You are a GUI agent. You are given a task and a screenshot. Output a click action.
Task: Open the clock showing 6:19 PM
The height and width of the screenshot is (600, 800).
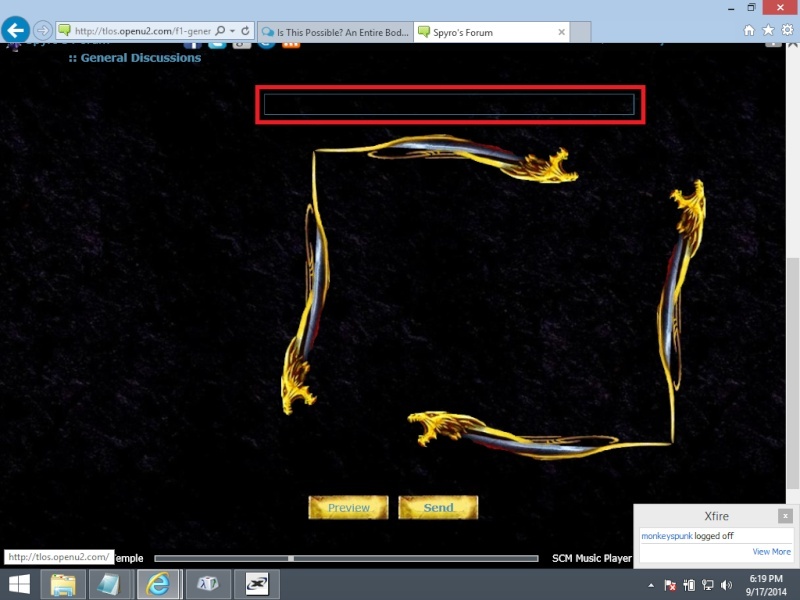[766, 585]
